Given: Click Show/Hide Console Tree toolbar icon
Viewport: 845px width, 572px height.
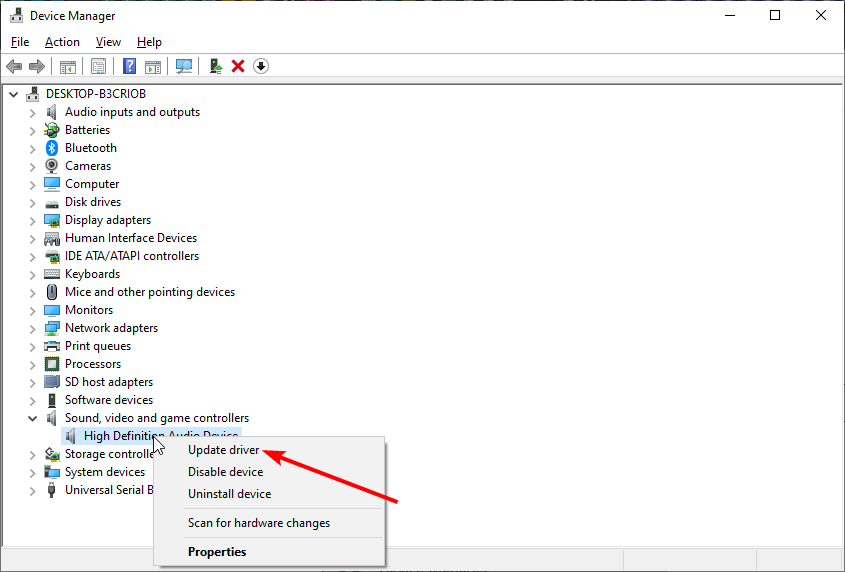Looking at the screenshot, I should 68,66.
